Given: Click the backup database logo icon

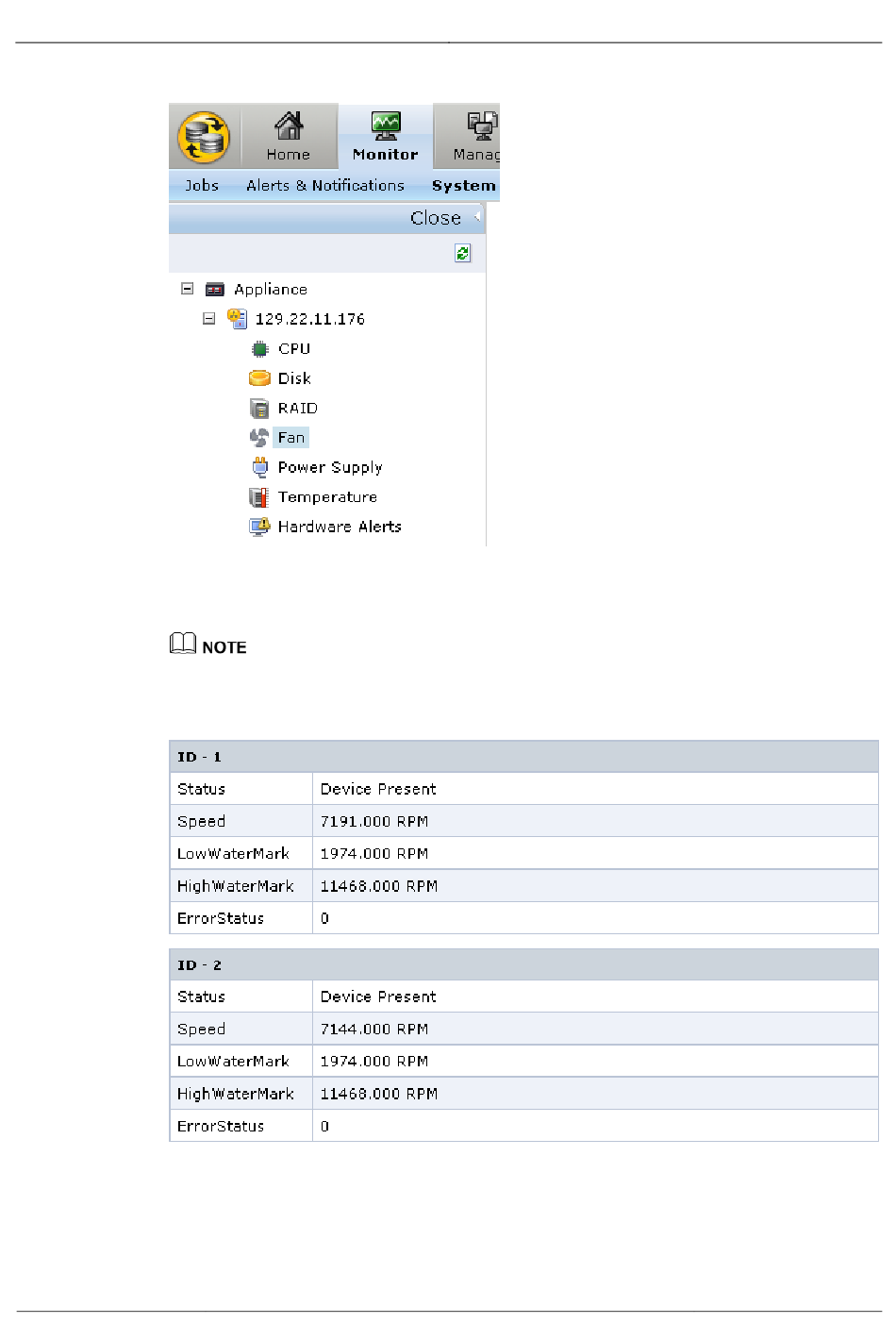Looking at the screenshot, I should 204,138.
